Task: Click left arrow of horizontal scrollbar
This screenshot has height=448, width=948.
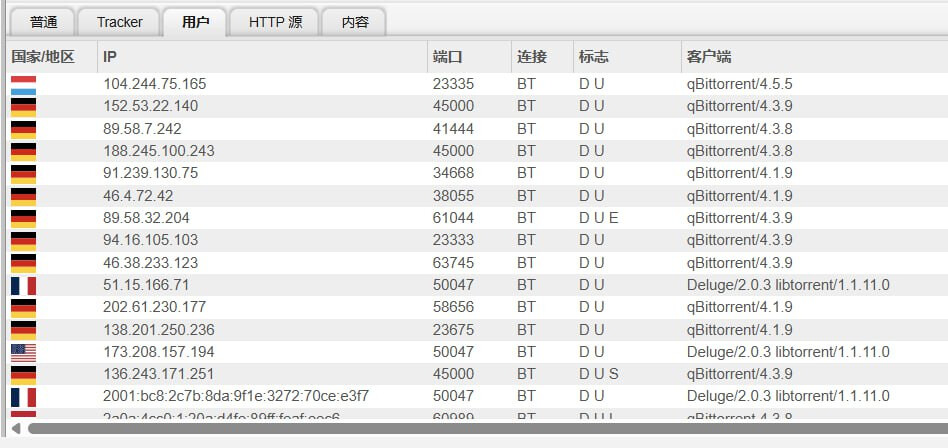Action: coord(15,428)
